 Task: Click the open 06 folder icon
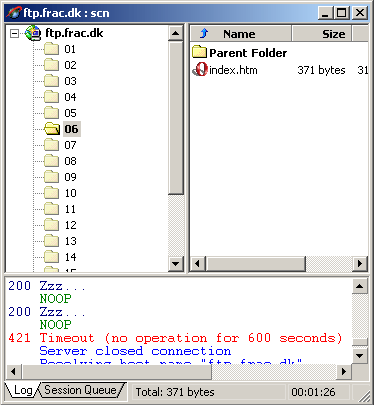point(52,129)
